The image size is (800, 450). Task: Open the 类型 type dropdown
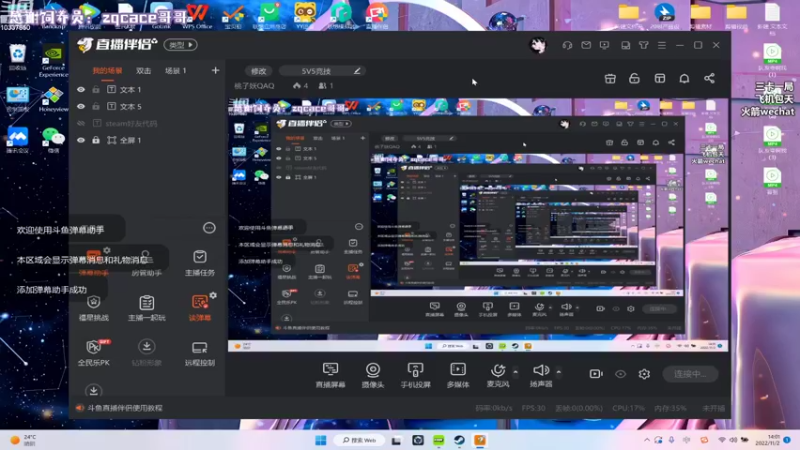[181, 45]
